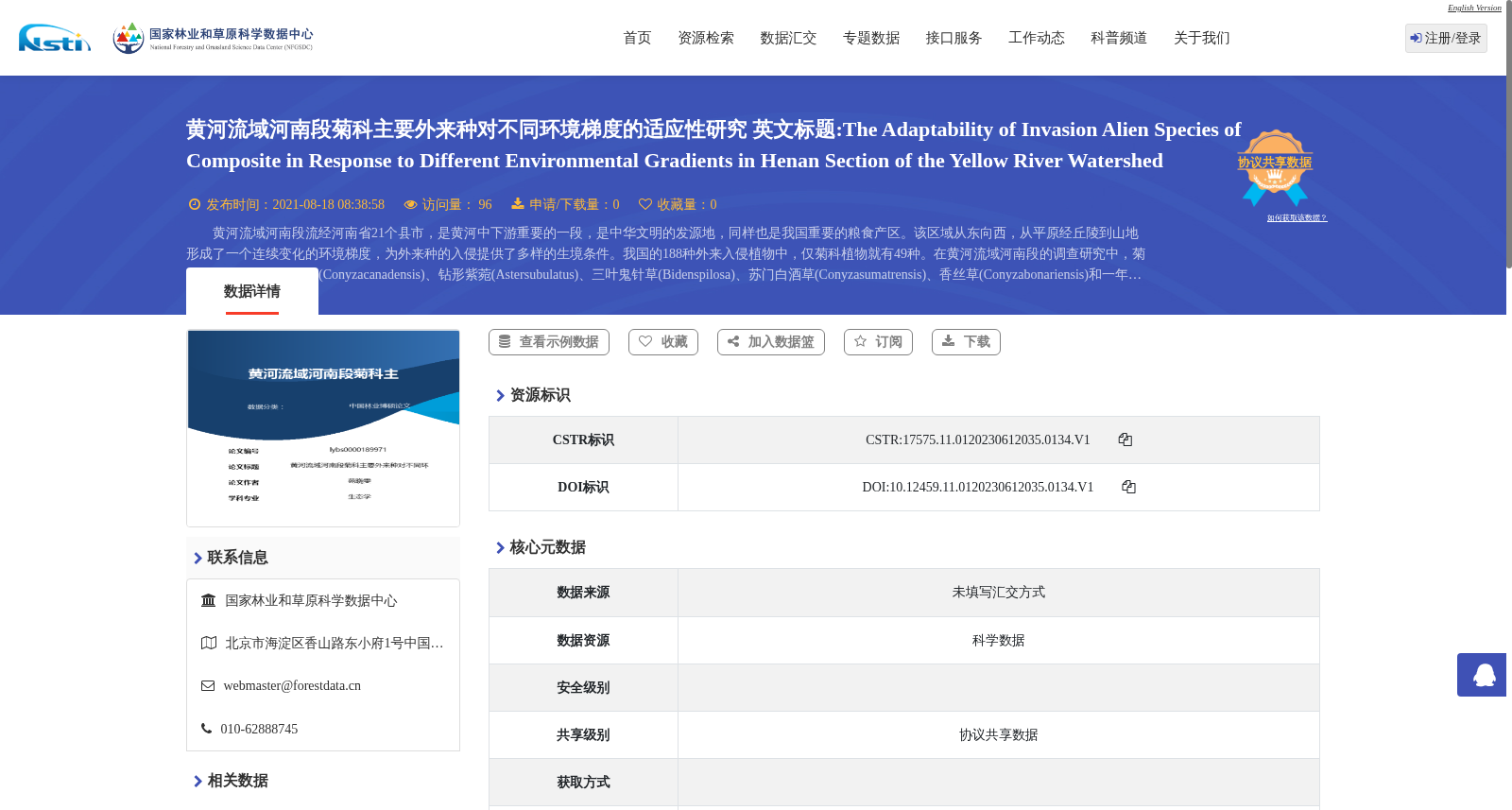Click the institution icon in contact info
The width and height of the screenshot is (1512, 810).
click(x=209, y=600)
